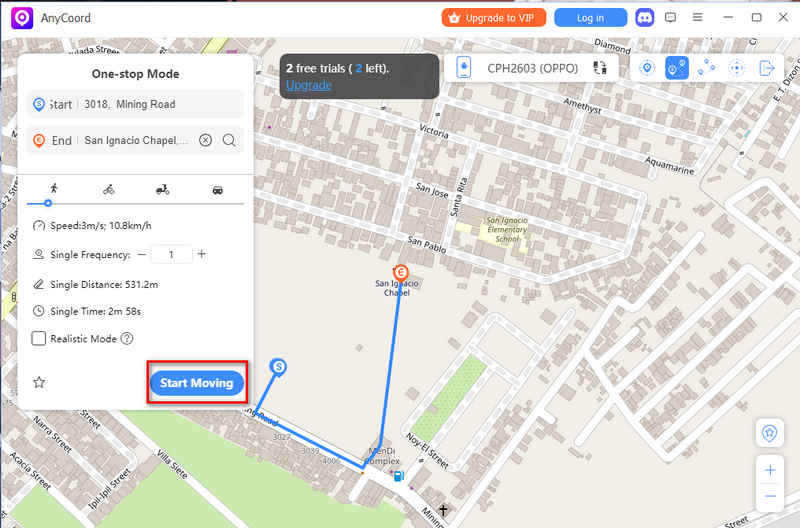
Task: Click the Upgrade to VIP button
Action: (x=493, y=18)
